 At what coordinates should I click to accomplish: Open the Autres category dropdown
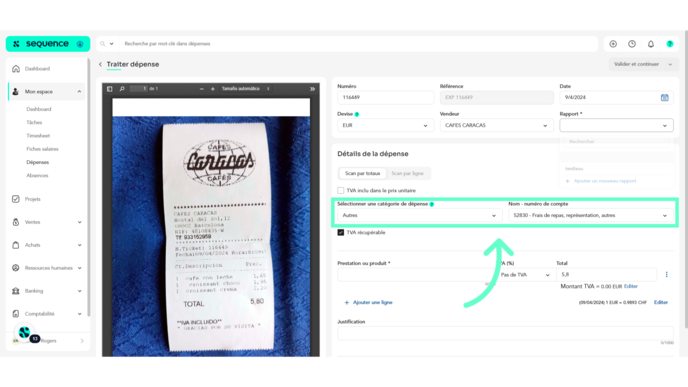(x=419, y=215)
